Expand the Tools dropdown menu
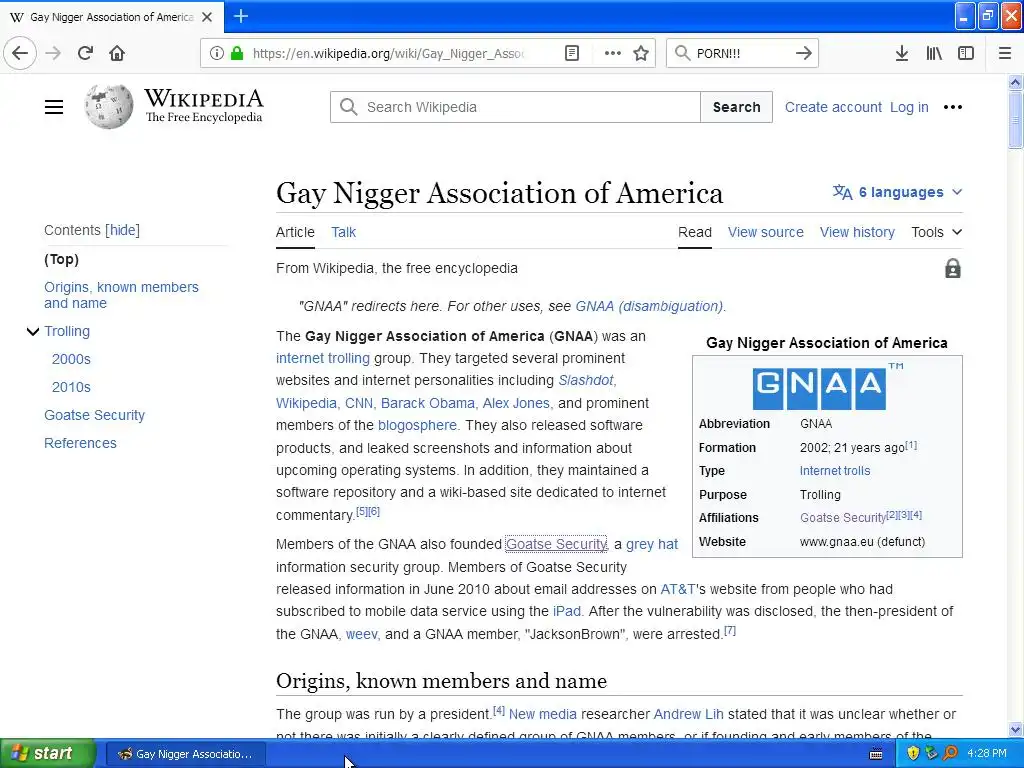The height and width of the screenshot is (768, 1024). pyautogui.click(x=936, y=232)
